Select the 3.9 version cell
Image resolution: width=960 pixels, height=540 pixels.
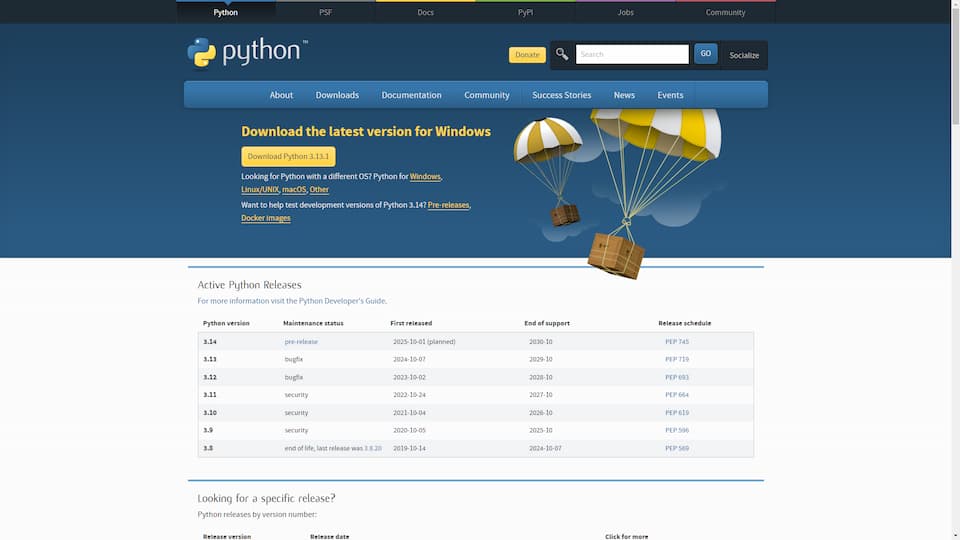coord(208,430)
